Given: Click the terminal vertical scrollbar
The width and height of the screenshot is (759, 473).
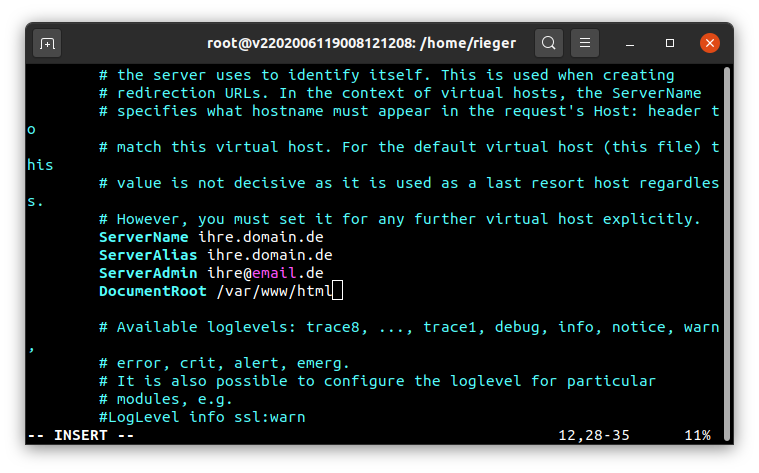Looking at the screenshot, I should tap(727, 254).
